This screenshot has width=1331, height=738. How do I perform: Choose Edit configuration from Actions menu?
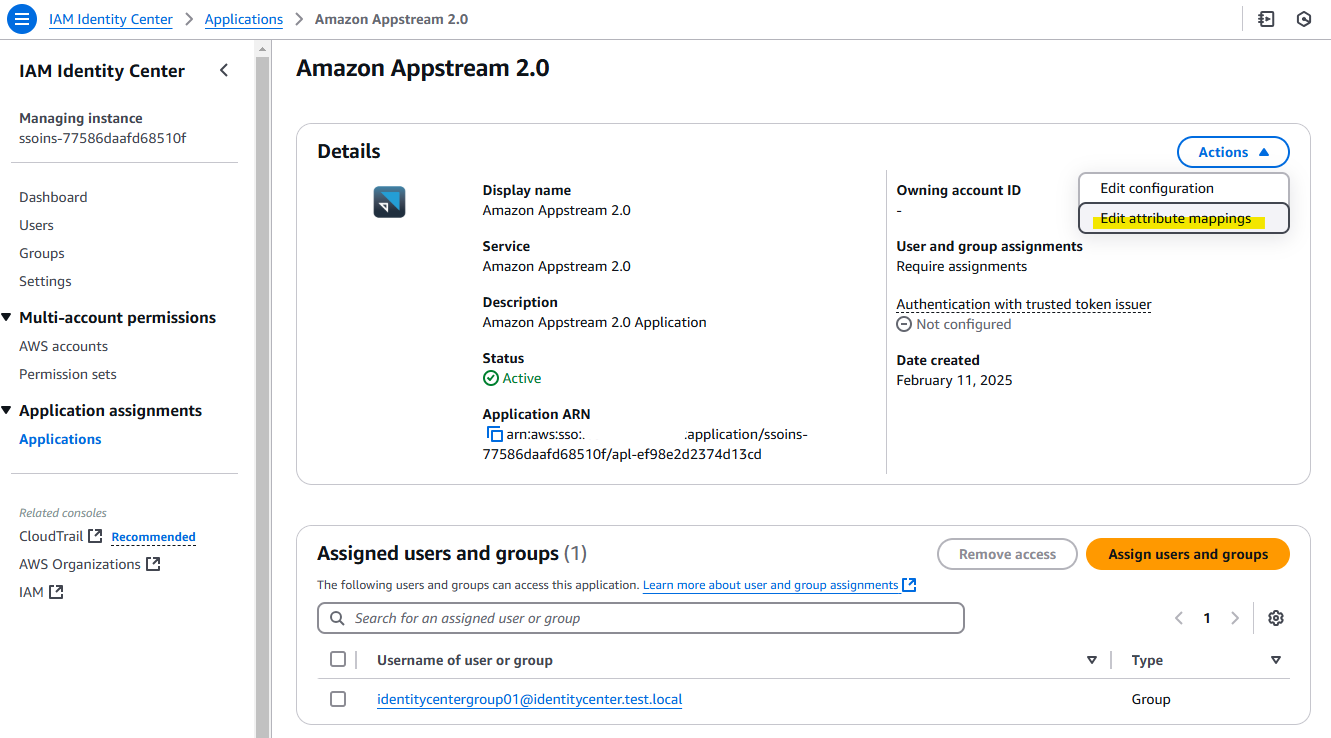tap(1157, 188)
